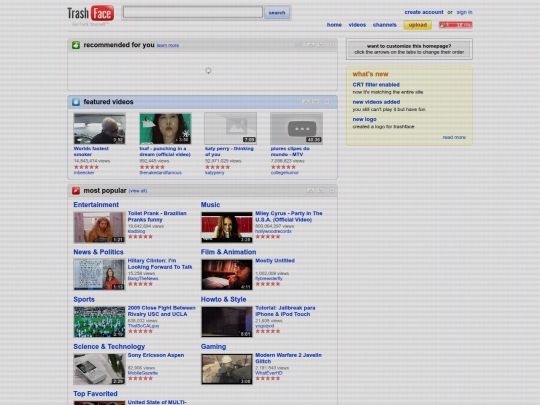Open the Howto & Style category
Screen dimensions: 540x405
click(x=223, y=299)
